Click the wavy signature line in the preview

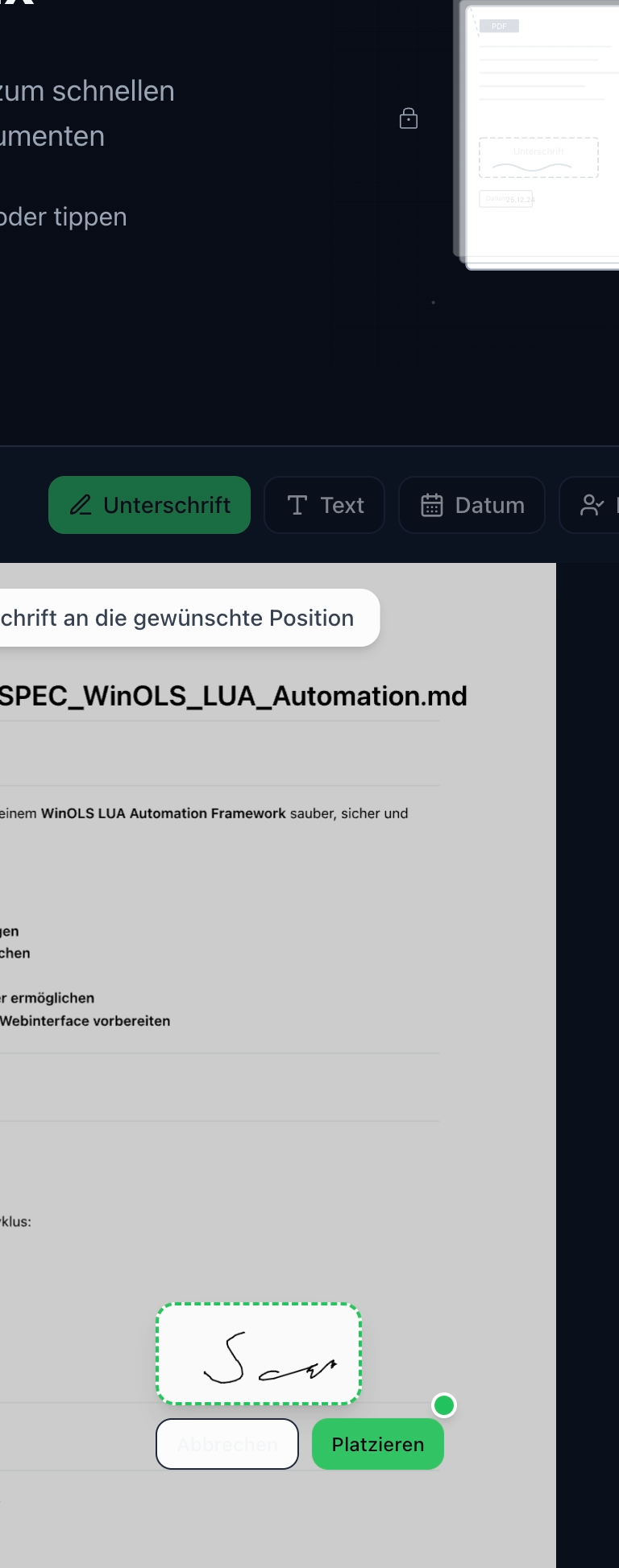point(532,167)
